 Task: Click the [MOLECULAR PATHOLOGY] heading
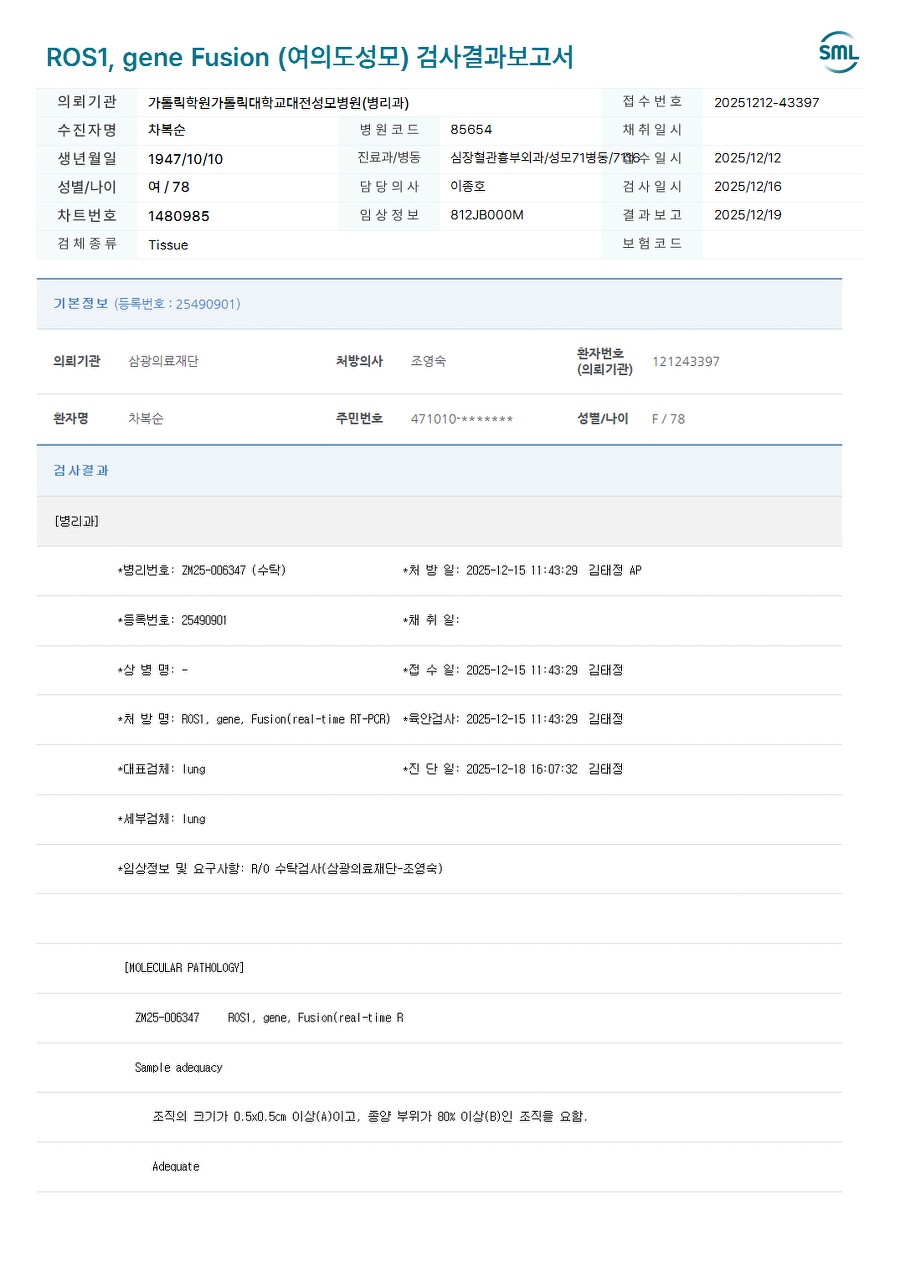click(184, 968)
